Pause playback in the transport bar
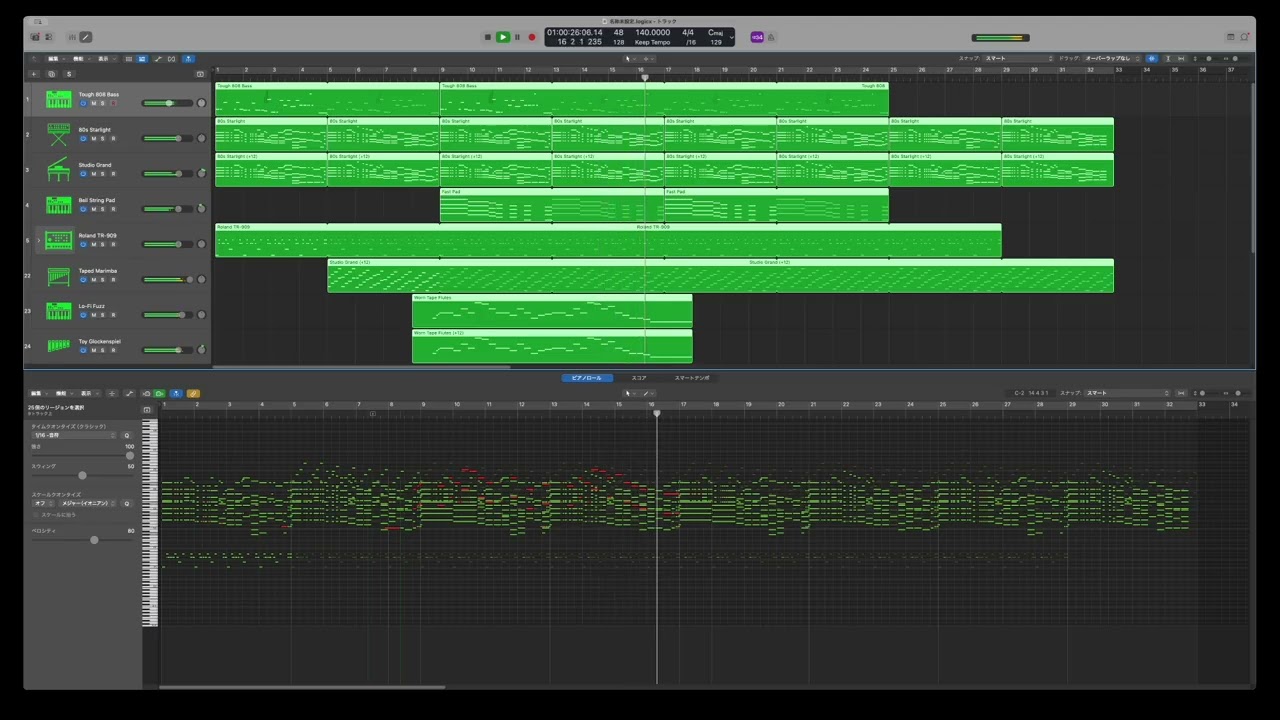Viewport: 1280px width, 720px height. click(517, 37)
